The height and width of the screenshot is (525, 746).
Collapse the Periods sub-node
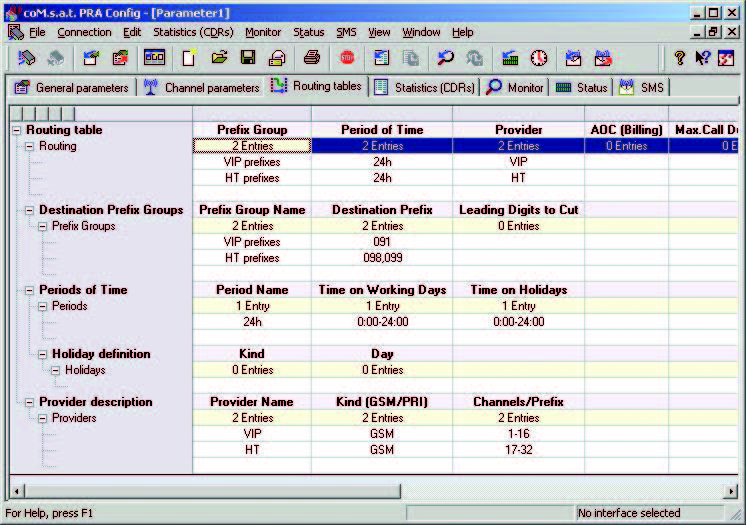42,306
